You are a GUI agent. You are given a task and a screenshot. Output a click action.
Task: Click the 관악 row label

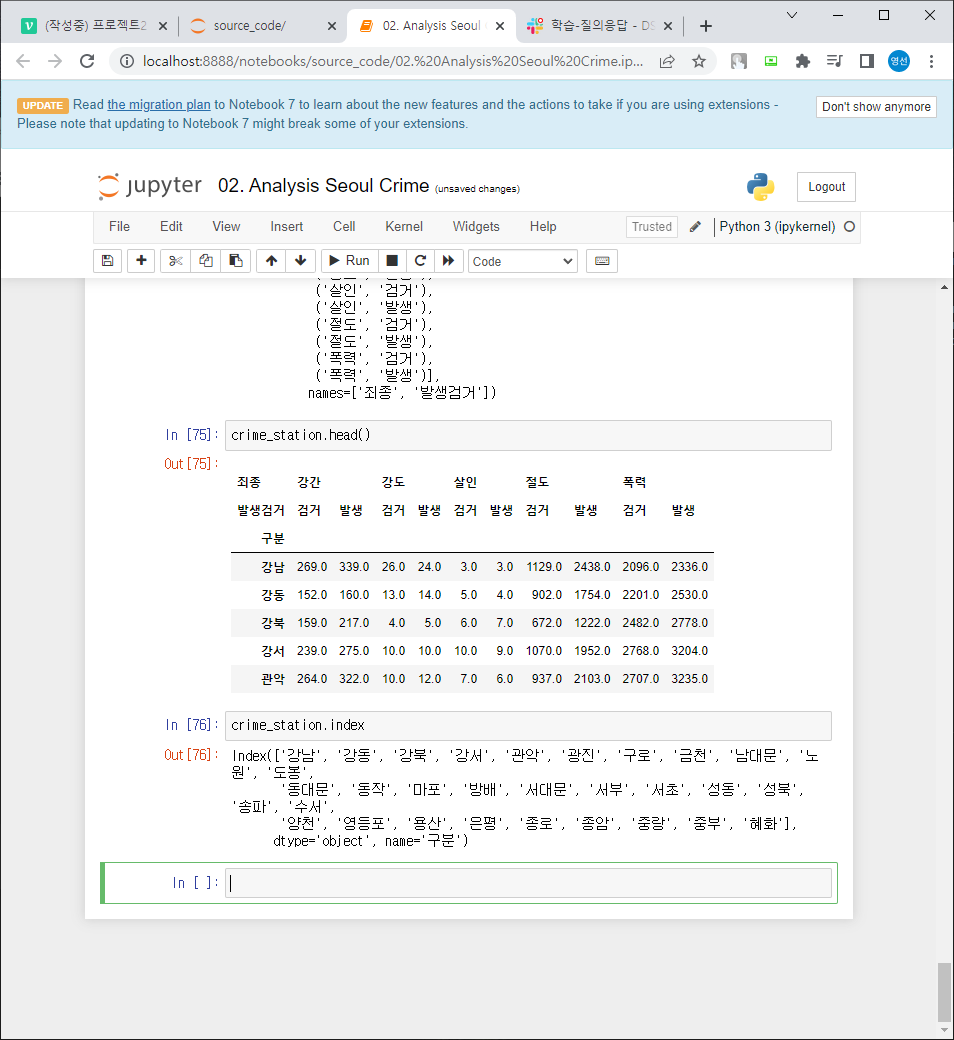[273, 679]
